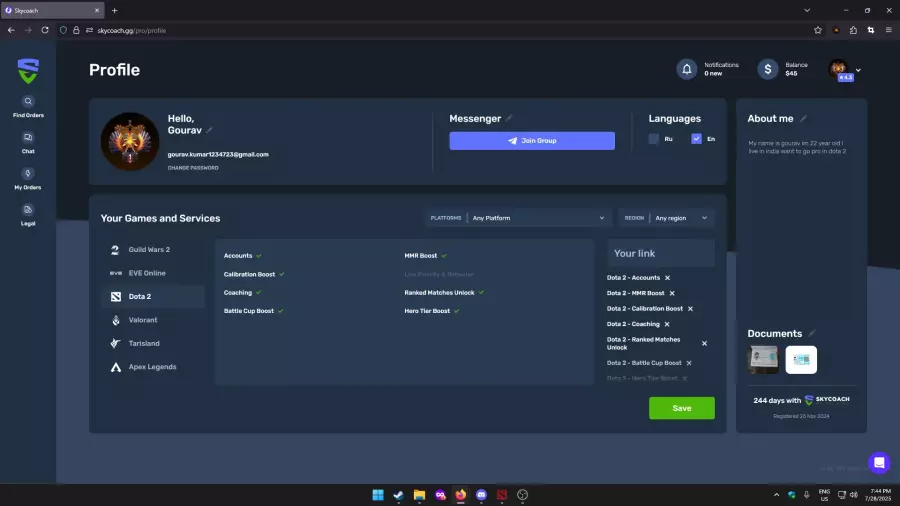Show hidden system tray icons
The image size is (900, 506).
776,495
